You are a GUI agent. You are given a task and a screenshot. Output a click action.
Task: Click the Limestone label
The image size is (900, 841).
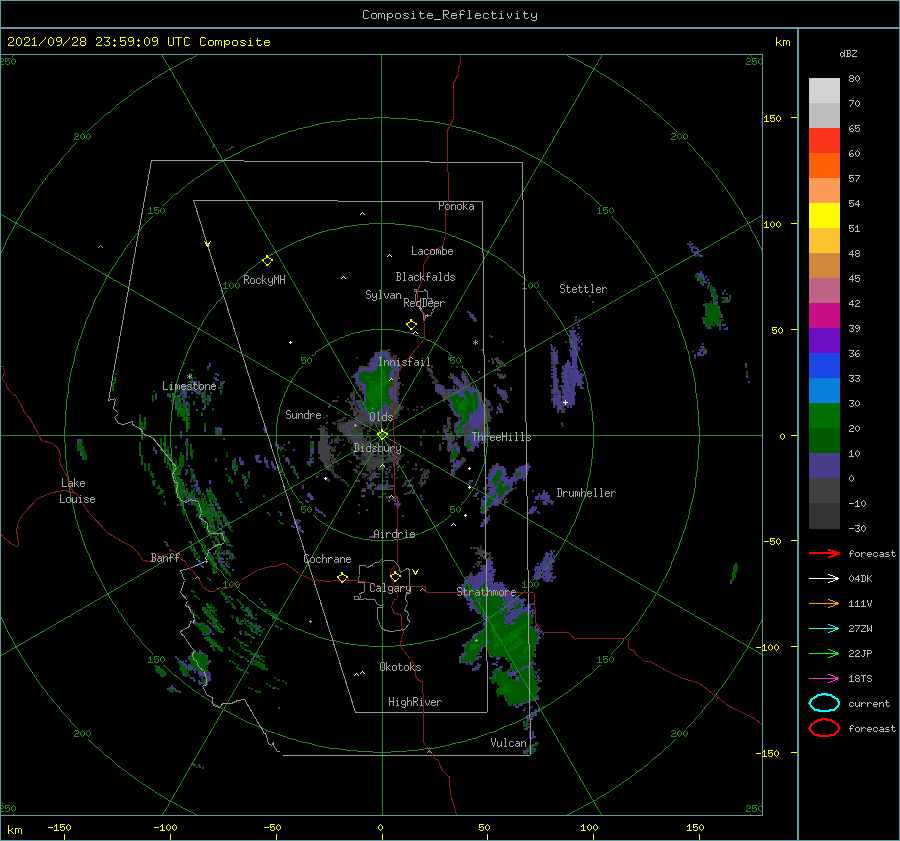coord(189,386)
